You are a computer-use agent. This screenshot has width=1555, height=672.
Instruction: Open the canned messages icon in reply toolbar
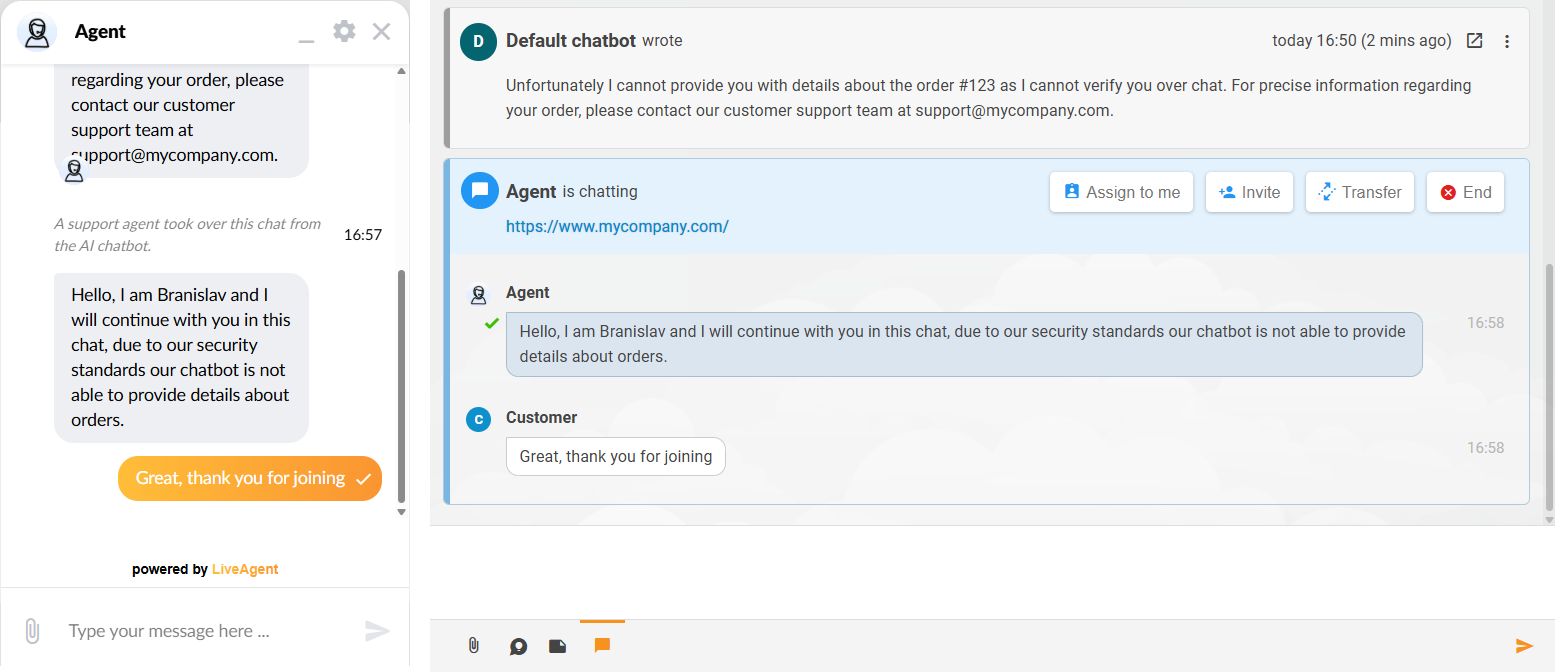pos(518,646)
